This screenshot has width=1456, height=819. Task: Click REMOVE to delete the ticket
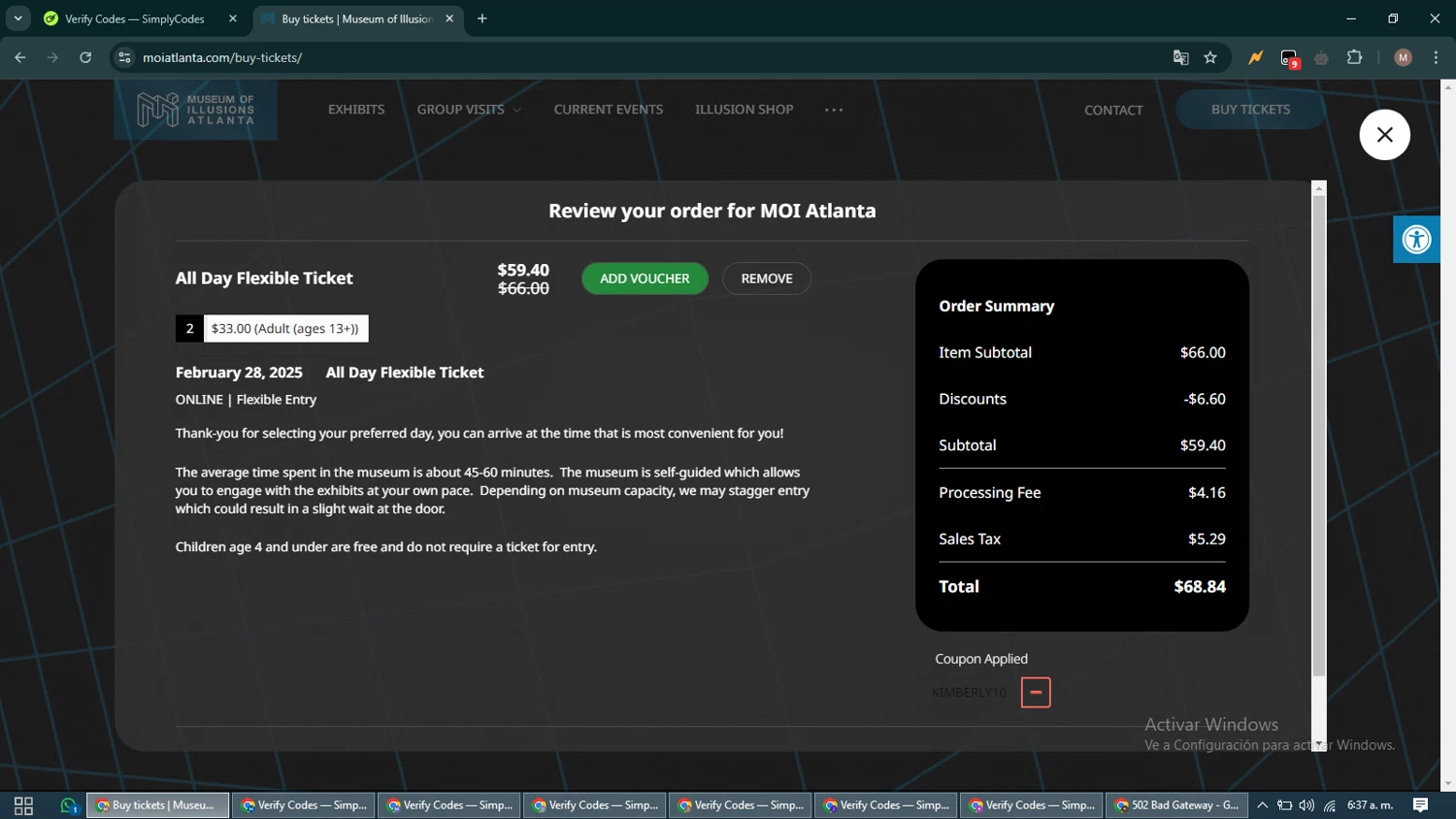point(767,278)
